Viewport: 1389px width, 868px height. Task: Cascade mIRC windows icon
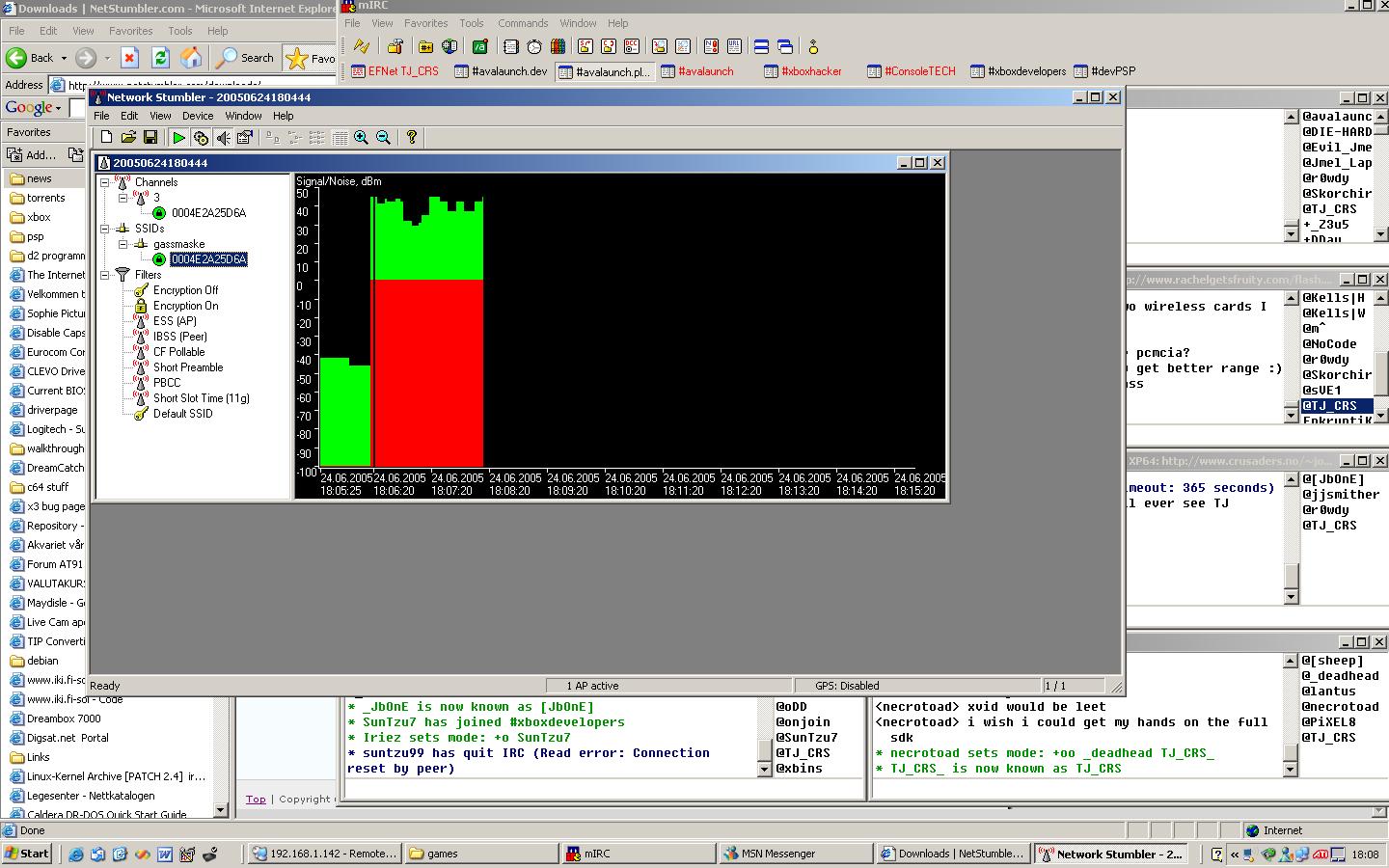(784, 46)
